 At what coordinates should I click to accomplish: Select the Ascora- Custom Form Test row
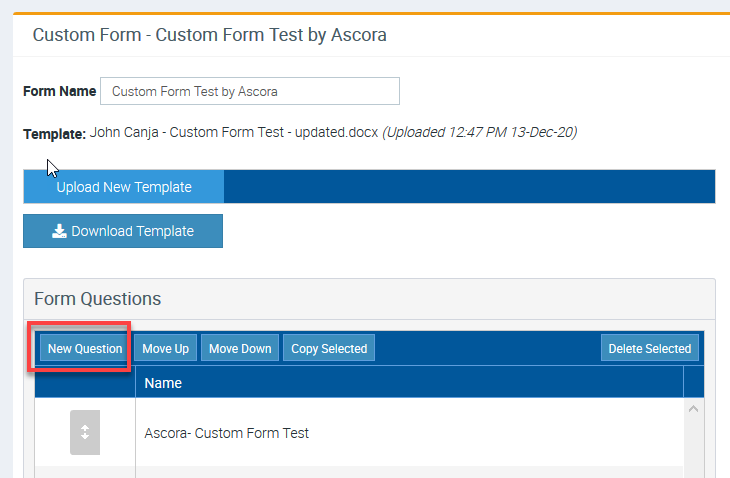click(x=300, y=433)
